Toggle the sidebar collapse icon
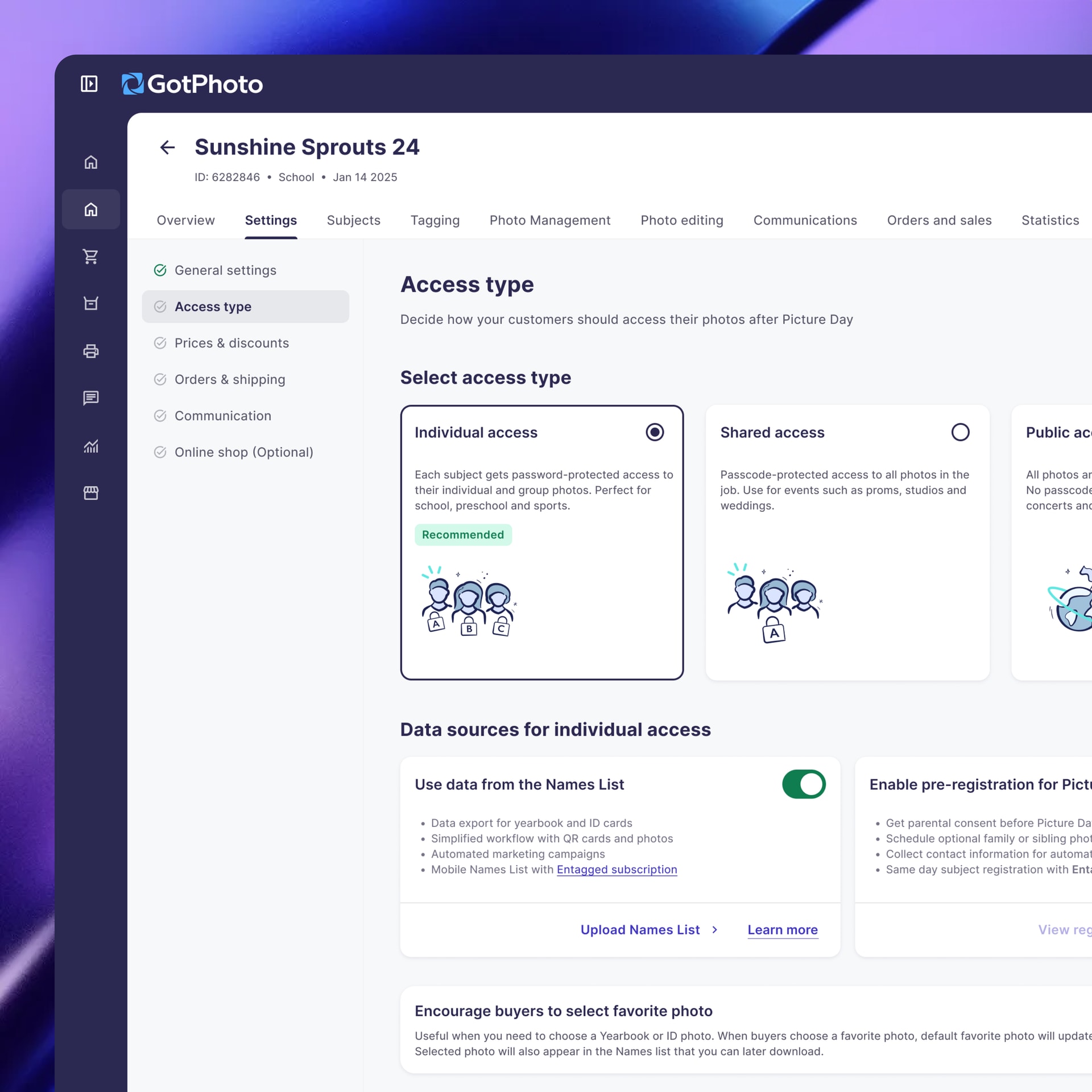 89,84
